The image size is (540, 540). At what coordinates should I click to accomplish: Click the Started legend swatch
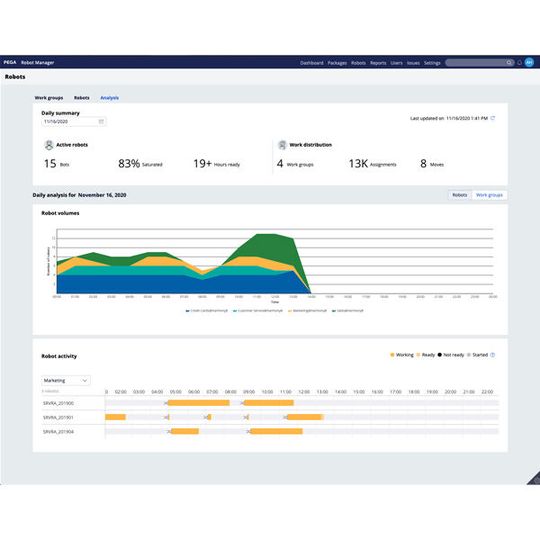click(468, 355)
